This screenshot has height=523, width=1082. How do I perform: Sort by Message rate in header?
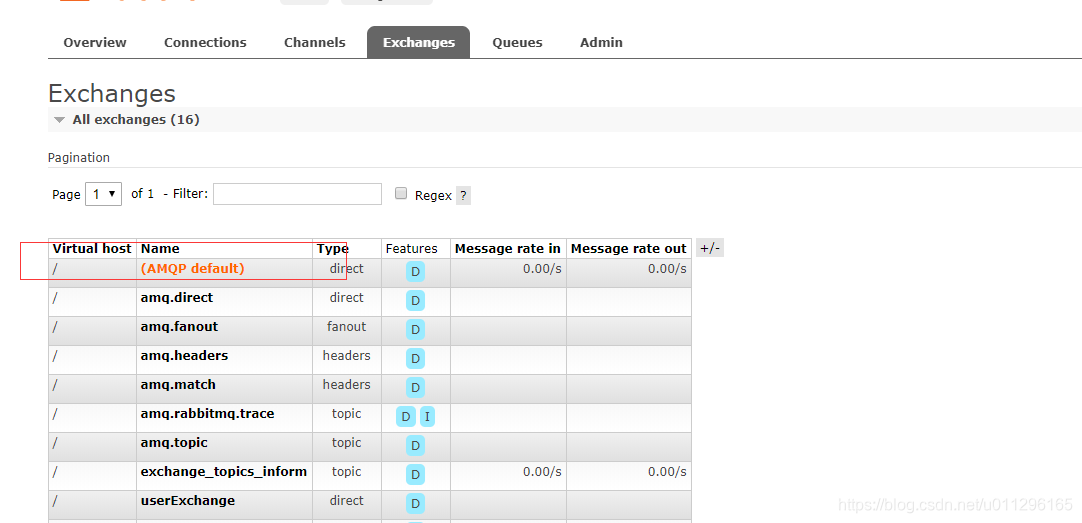[508, 248]
